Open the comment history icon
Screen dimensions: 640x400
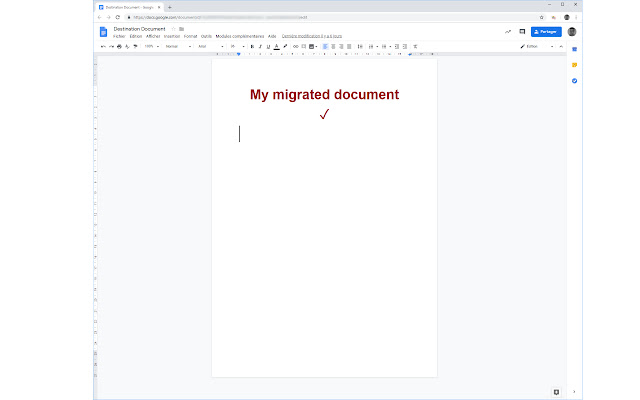[522, 32]
